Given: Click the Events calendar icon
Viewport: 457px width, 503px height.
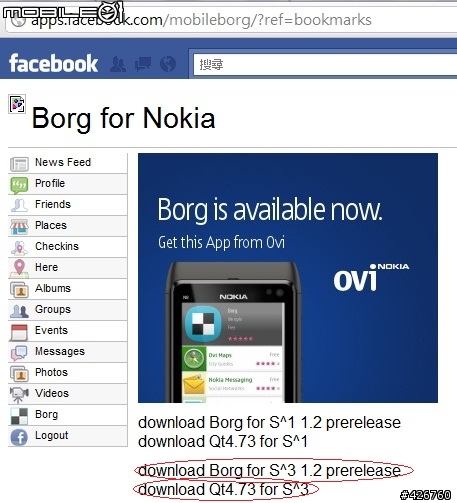Looking at the screenshot, I should coord(19,332).
